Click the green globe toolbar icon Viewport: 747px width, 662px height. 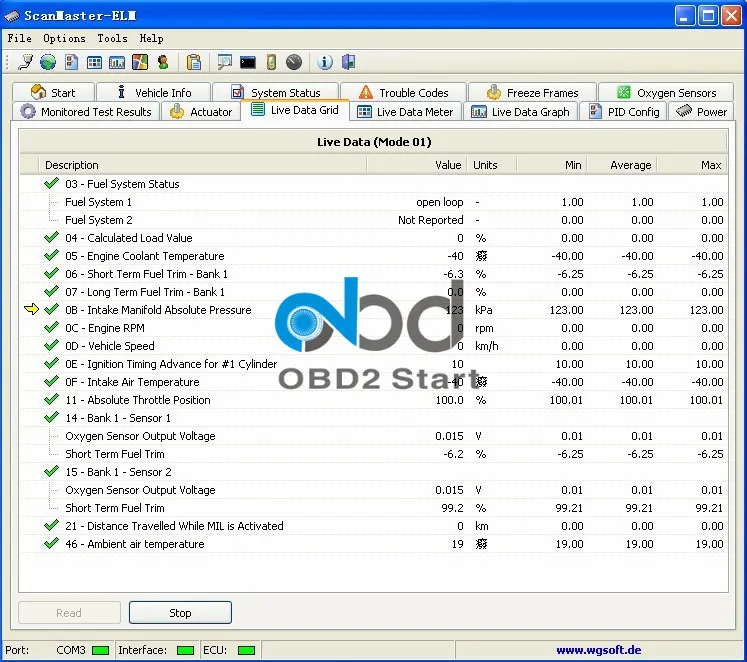click(x=48, y=62)
